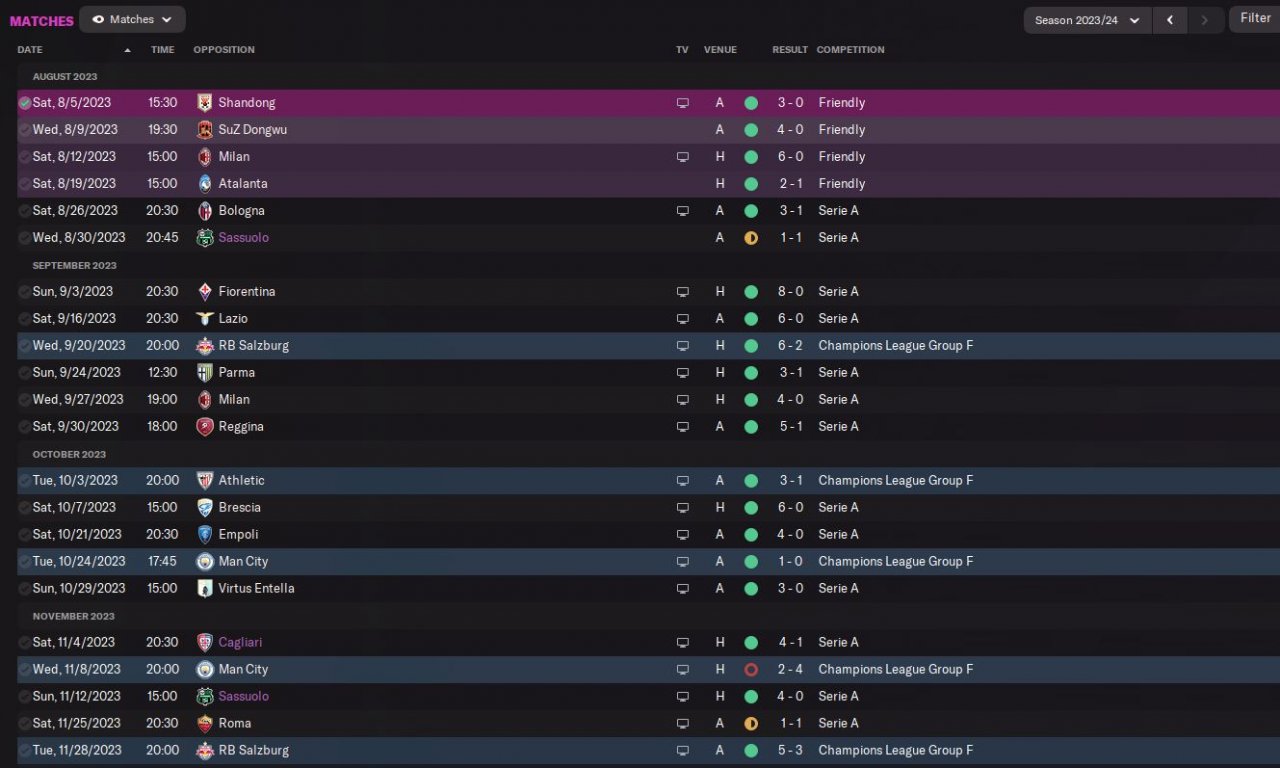Click the TV broadcast icon for Lazio match
The image size is (1280, 768).
point(683,319)
